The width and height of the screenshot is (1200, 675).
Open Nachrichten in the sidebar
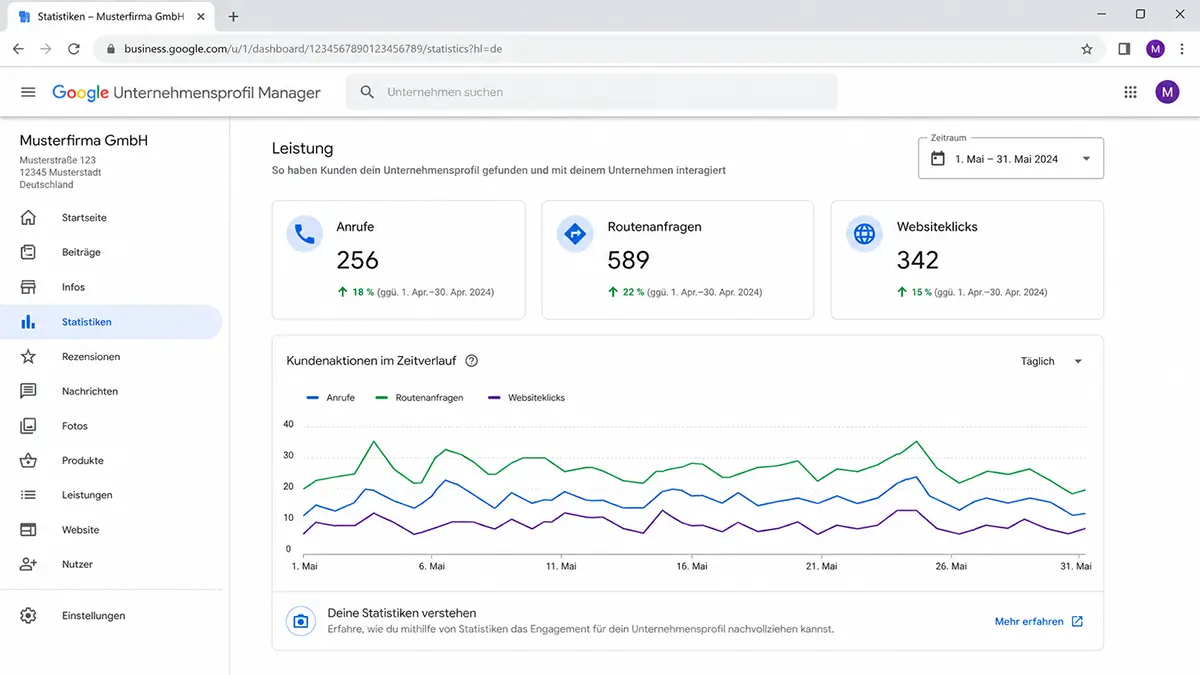[111, 391]
